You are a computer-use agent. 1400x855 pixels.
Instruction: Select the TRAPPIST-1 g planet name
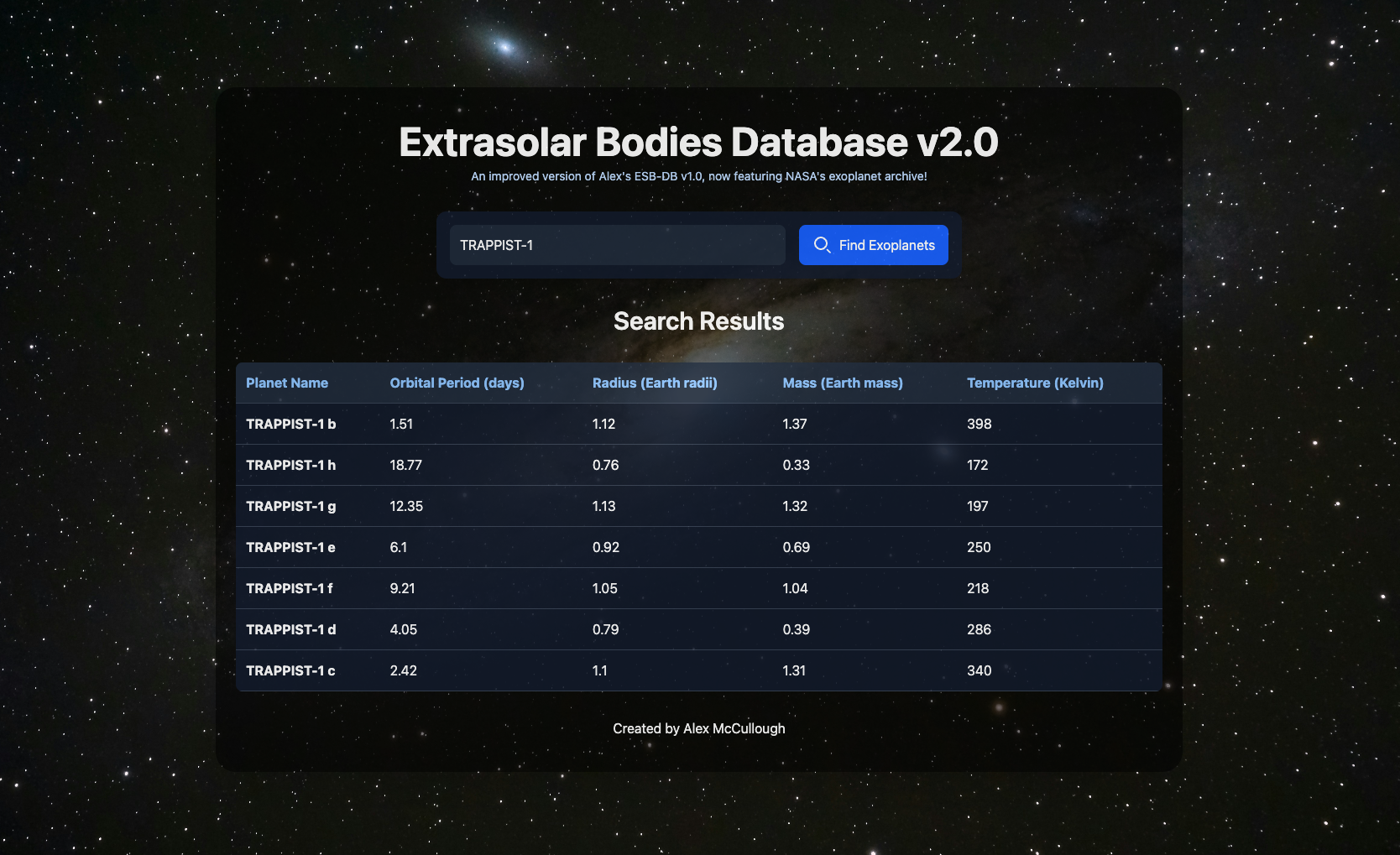[x=290, y=506]
